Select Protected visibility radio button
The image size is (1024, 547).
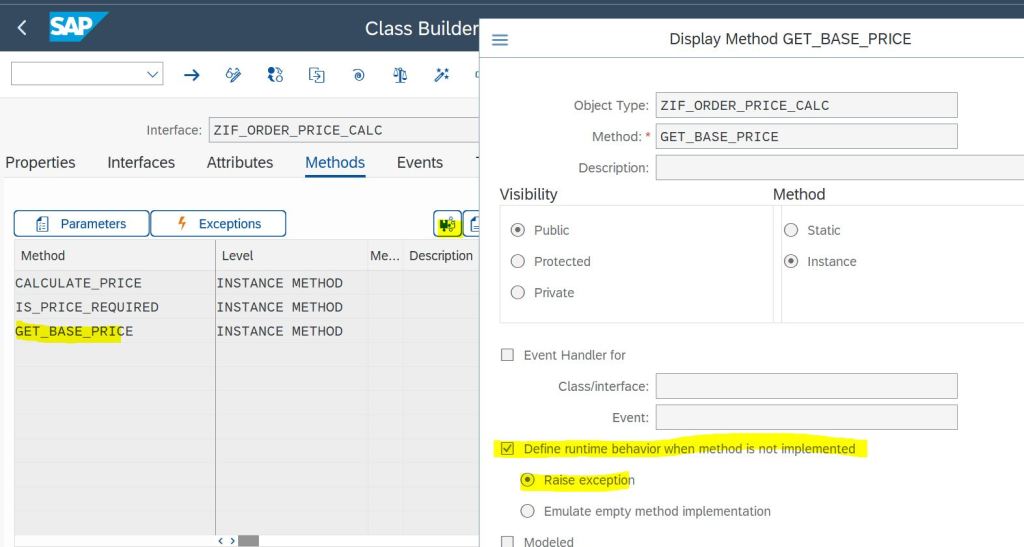point(518,262)
